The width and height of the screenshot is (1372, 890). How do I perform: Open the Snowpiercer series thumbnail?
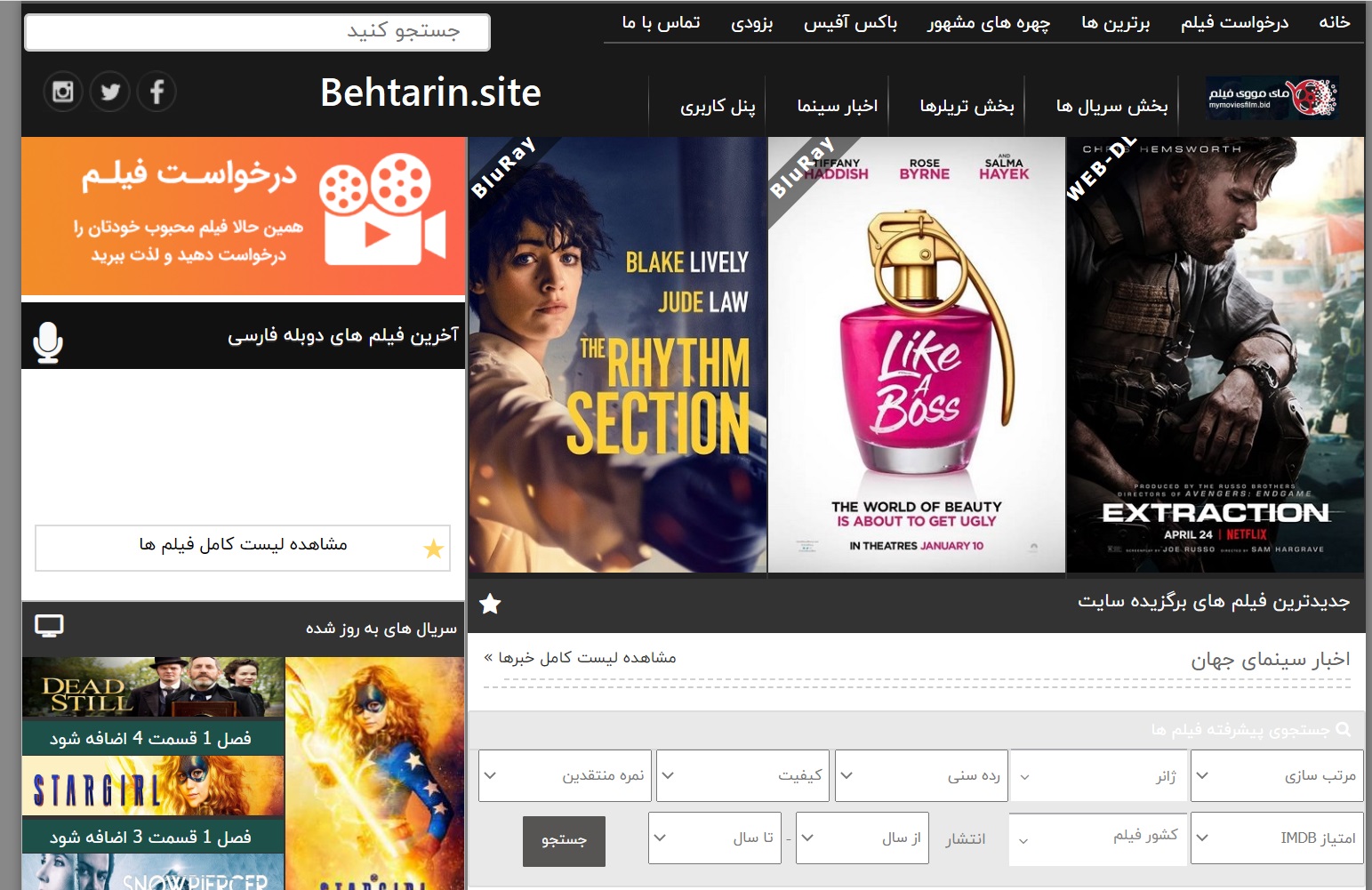coord(153,871)
